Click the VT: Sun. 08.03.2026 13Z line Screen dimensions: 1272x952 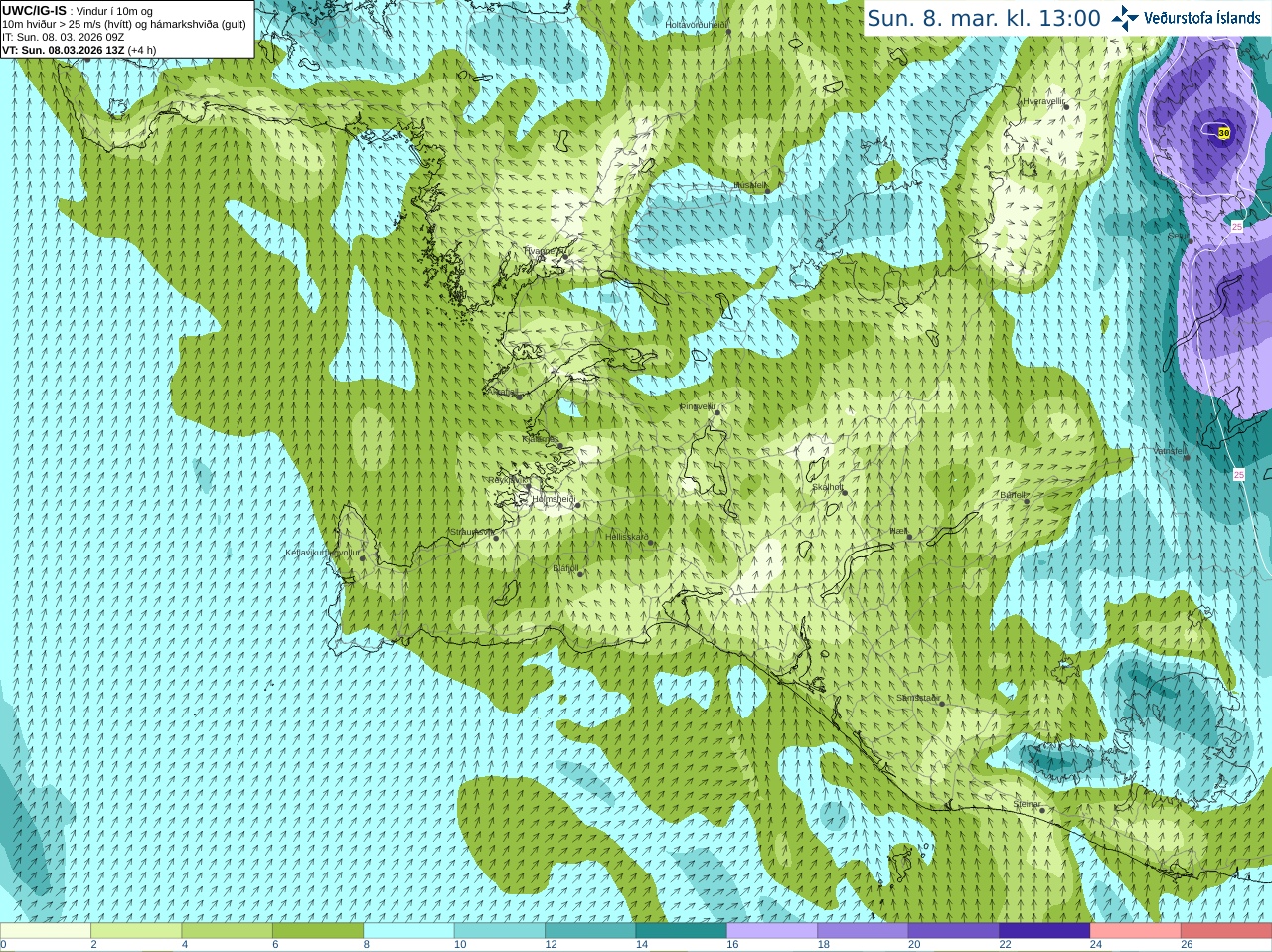click(79, 50)
